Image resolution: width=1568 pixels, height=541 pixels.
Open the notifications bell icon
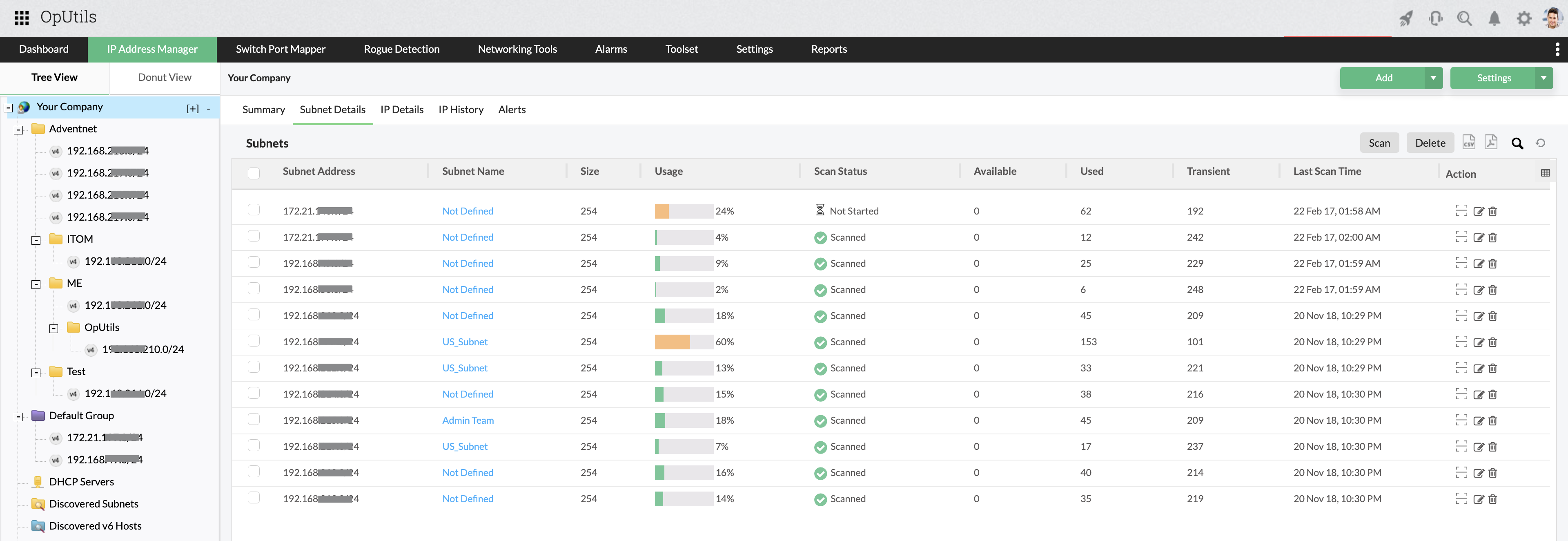(1494, 18)
